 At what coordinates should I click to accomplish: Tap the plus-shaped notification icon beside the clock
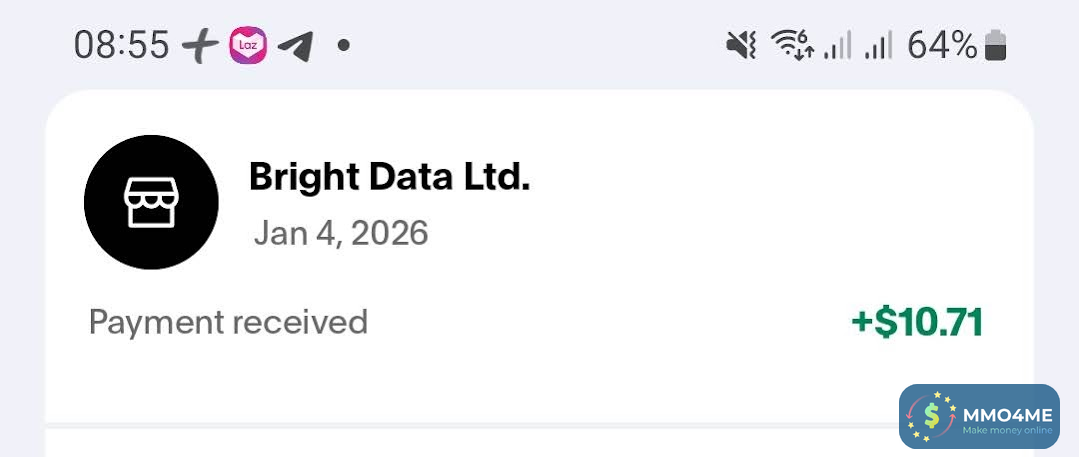201,45
